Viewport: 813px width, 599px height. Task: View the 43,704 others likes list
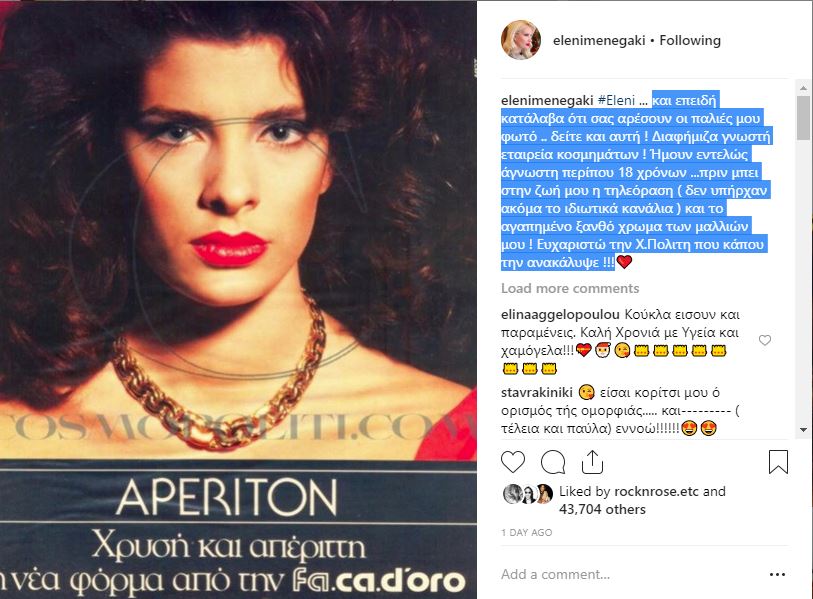pyautogui.click(x=602, y=509)
